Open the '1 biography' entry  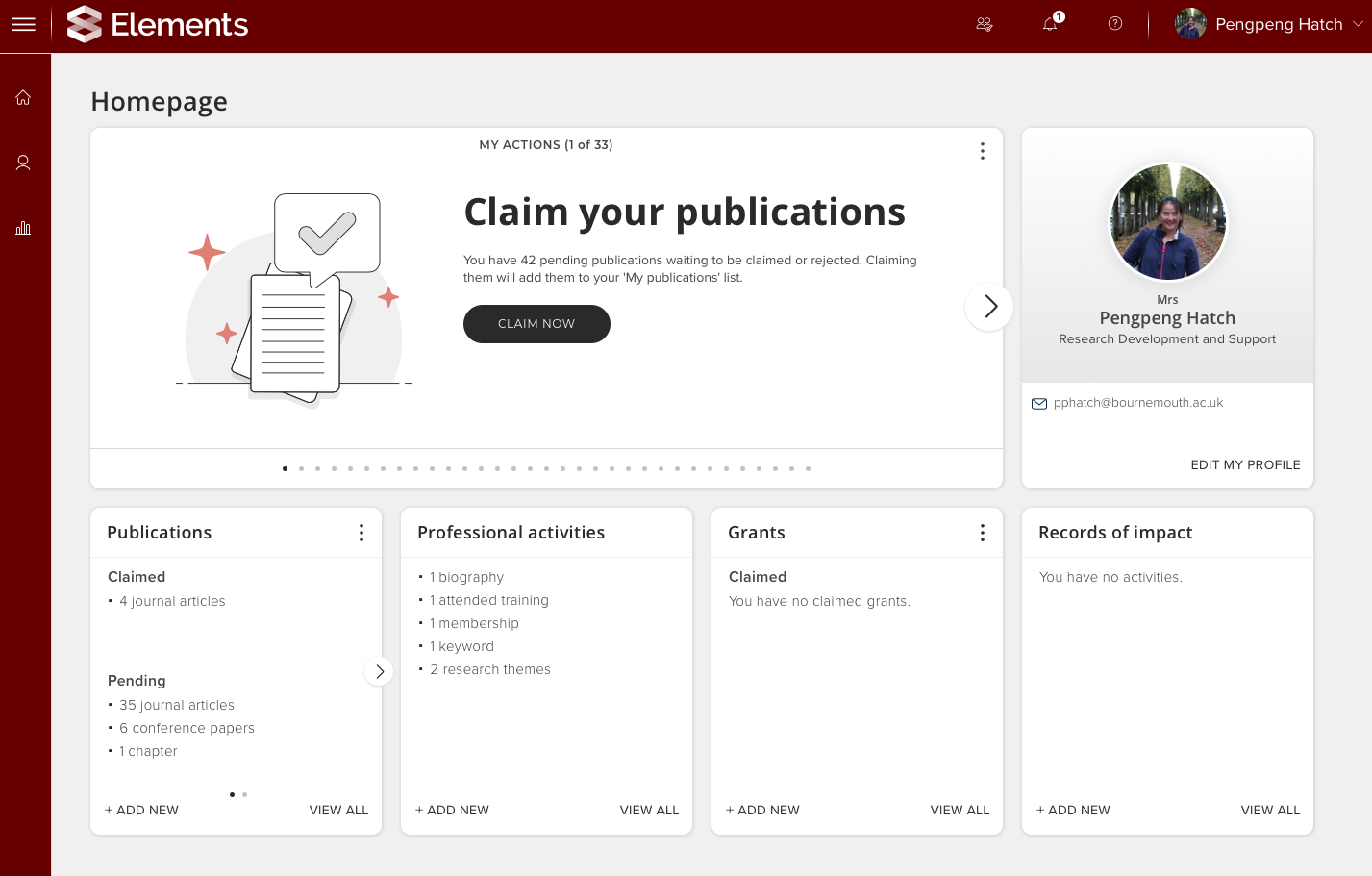[x=466, y=577]
